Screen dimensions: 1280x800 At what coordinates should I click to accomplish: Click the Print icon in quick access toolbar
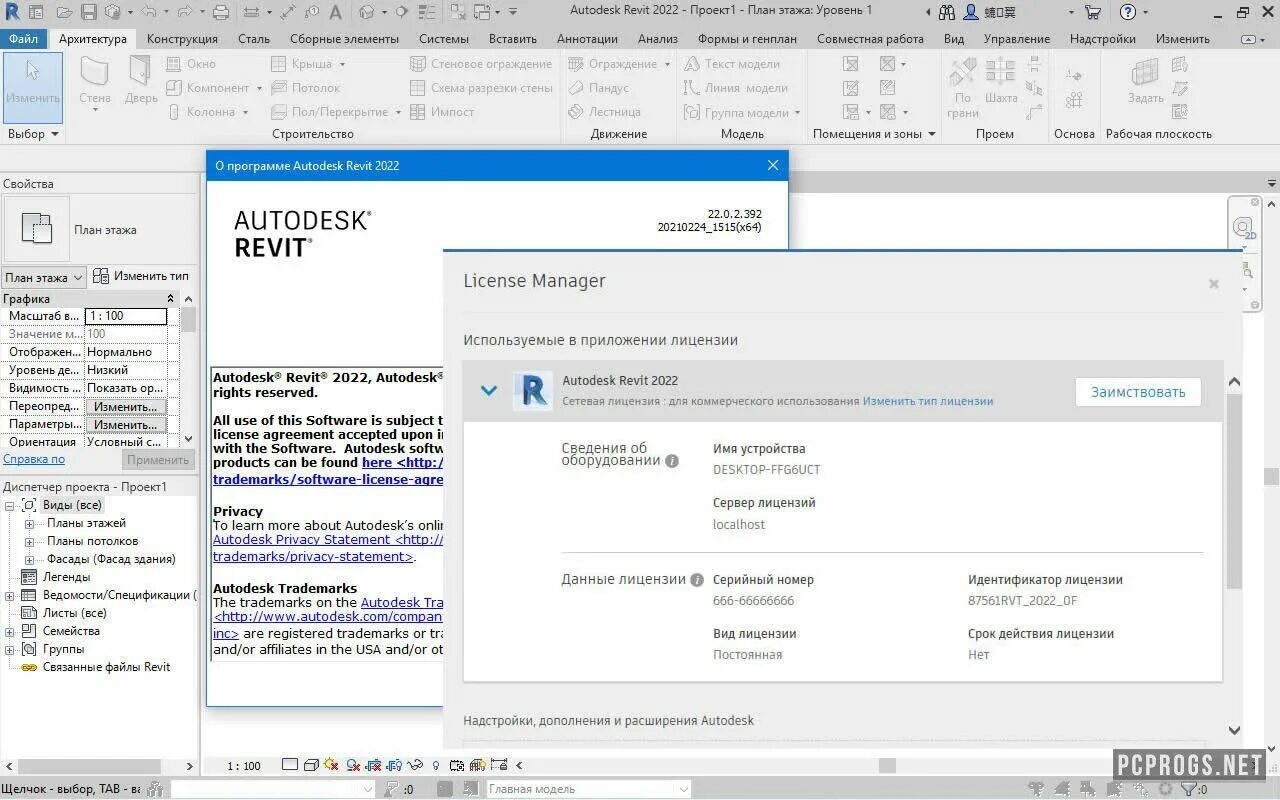coord(221,12)
